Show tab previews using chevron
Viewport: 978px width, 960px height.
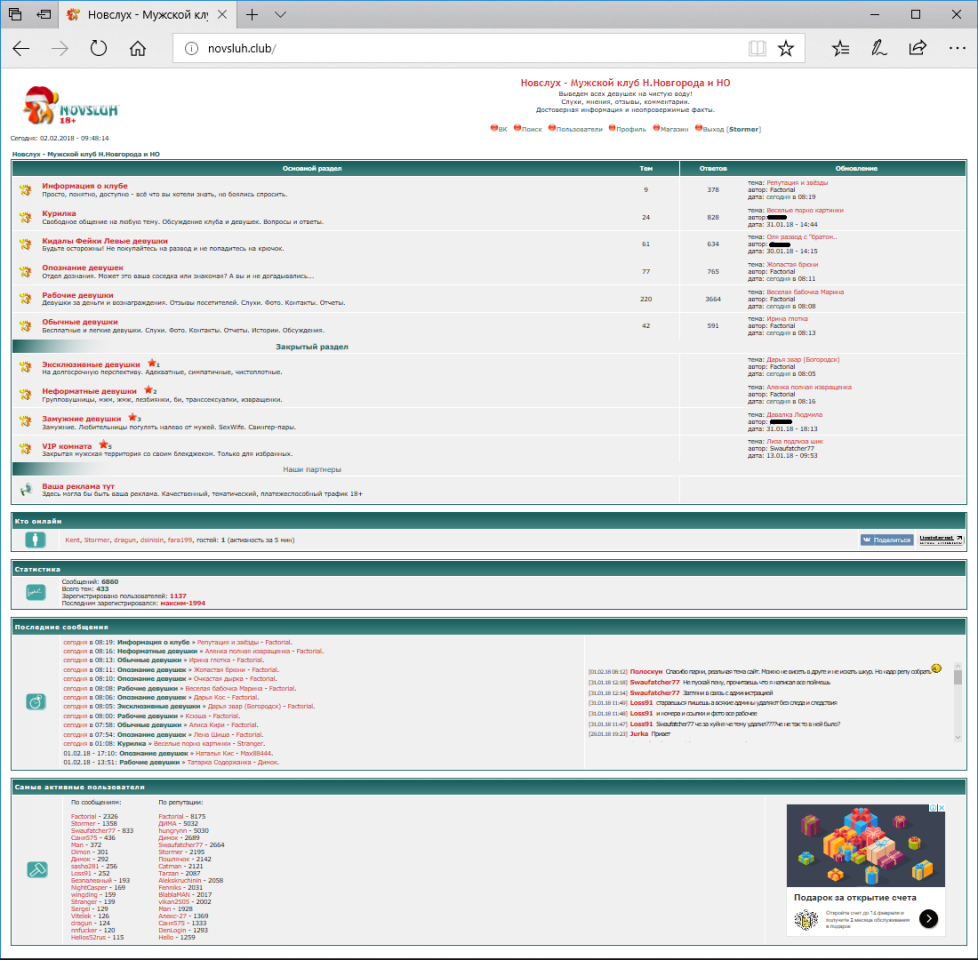pyautogui.click(x=281, y=15)
